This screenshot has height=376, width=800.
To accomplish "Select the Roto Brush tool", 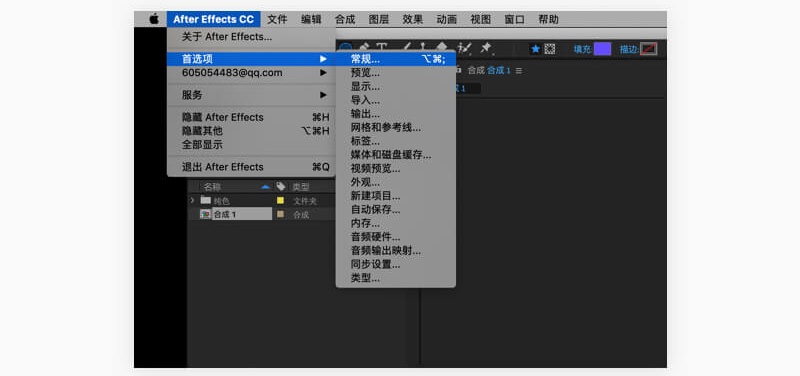I will [464, 48].
